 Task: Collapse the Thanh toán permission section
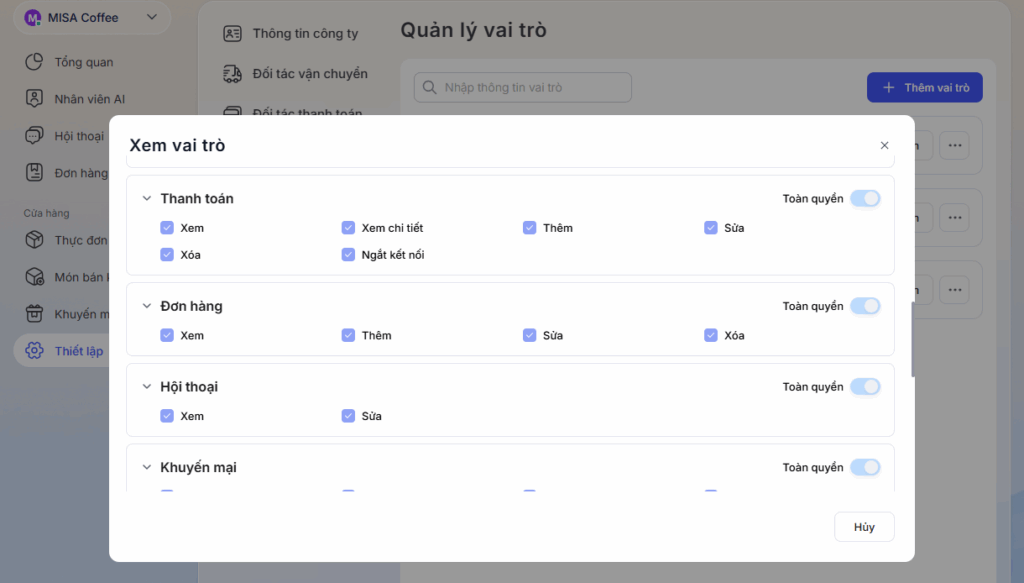pyautogui.click(x=147, y=199)
